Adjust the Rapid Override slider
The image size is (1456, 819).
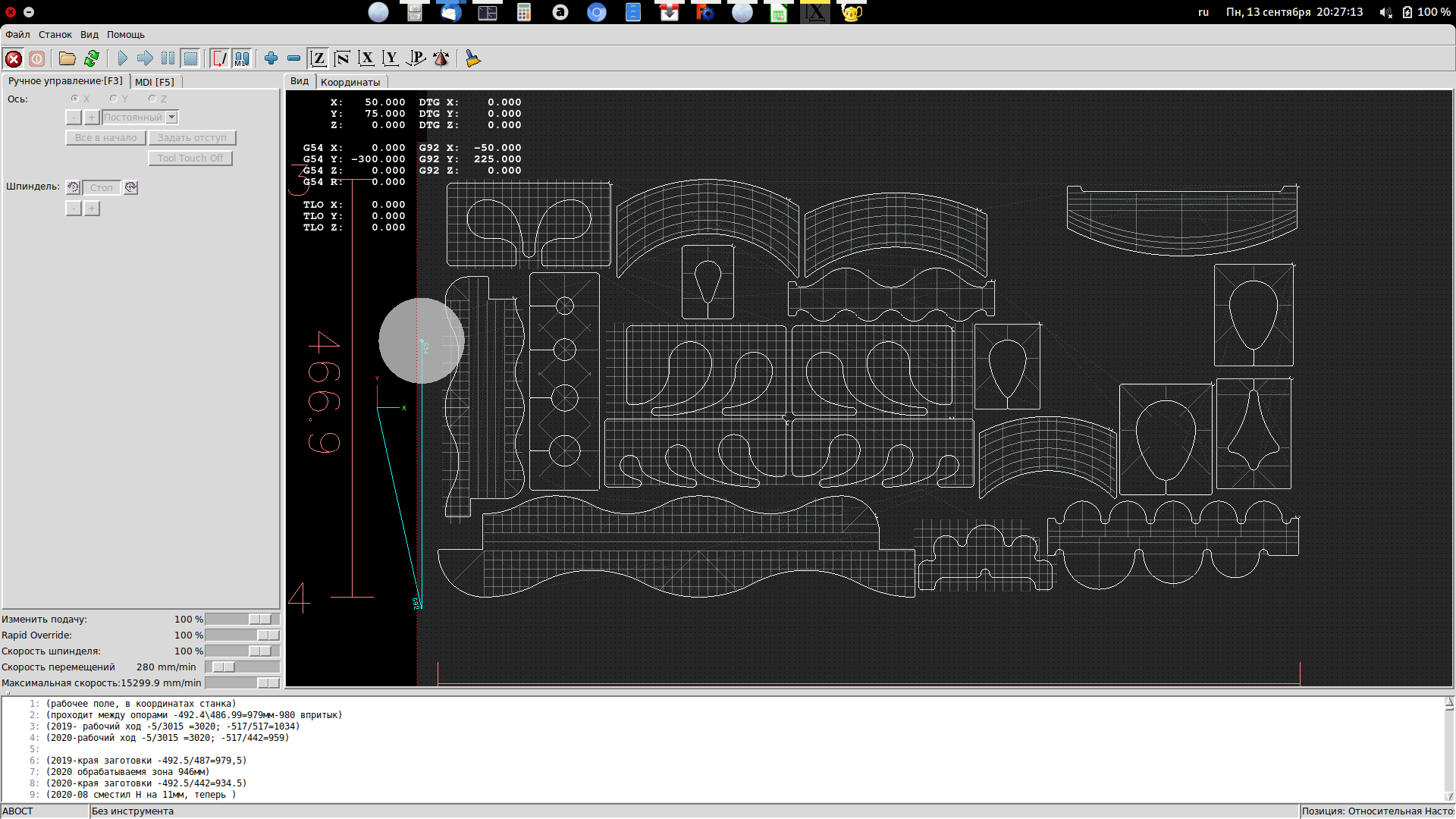coord(267,635)
